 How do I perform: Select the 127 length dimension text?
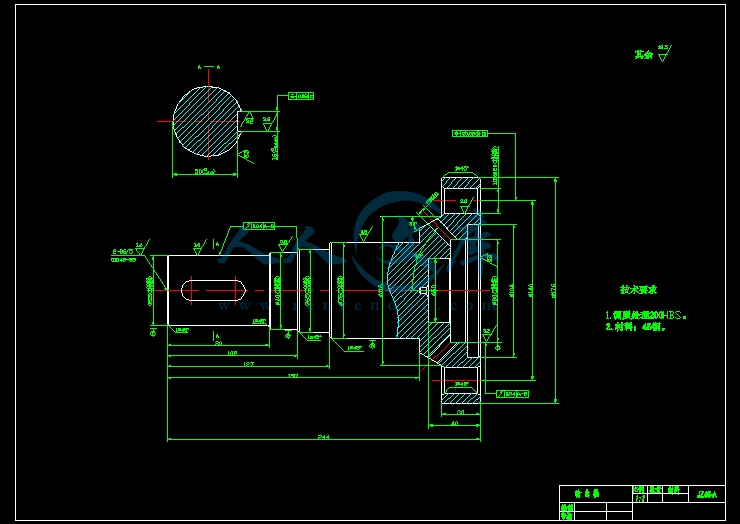[x=247, y=365]
